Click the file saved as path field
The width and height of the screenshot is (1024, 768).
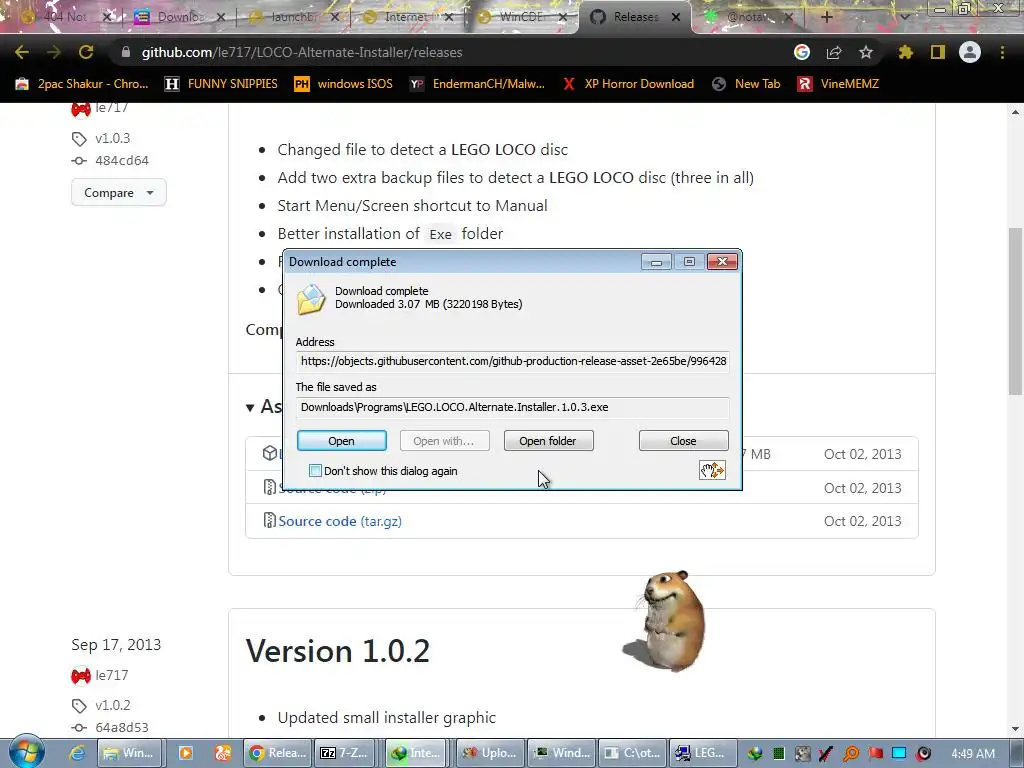tap(513, 407)
